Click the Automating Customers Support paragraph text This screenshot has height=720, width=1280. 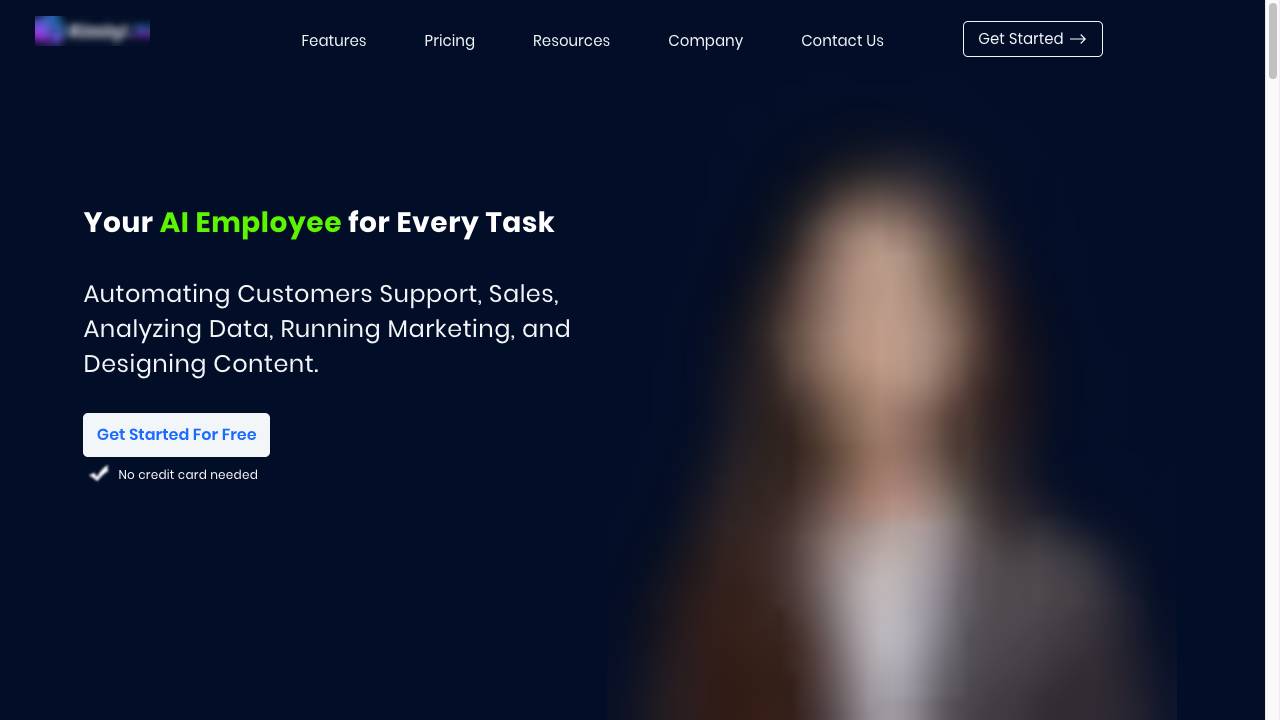(x=327, y=328)
